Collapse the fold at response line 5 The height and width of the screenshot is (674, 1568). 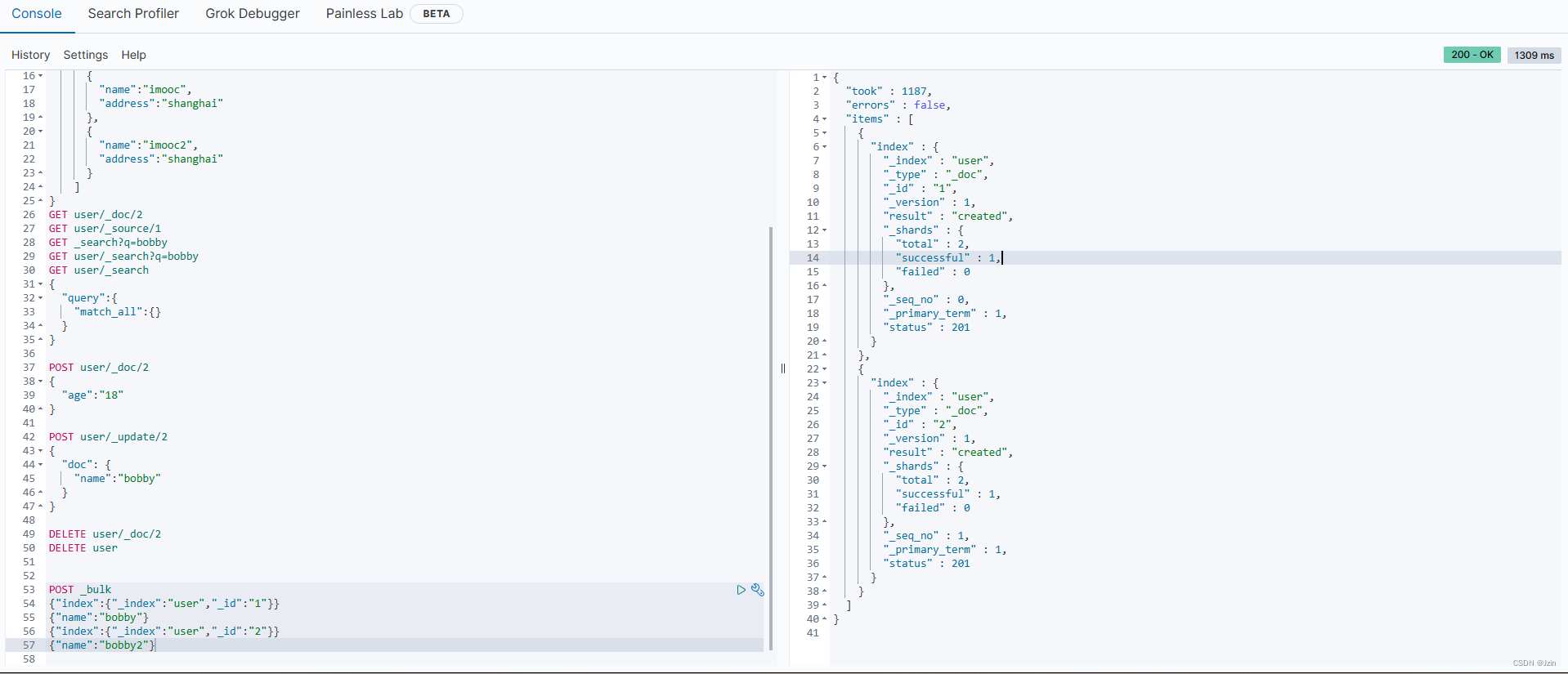point(825,133)
